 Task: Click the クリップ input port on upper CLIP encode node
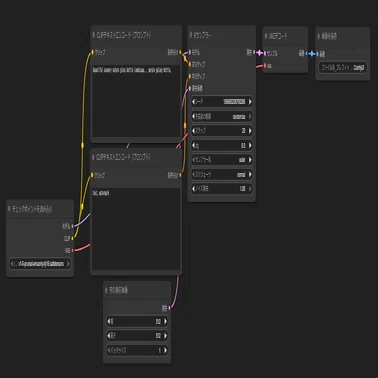click(x=93, y=52)
